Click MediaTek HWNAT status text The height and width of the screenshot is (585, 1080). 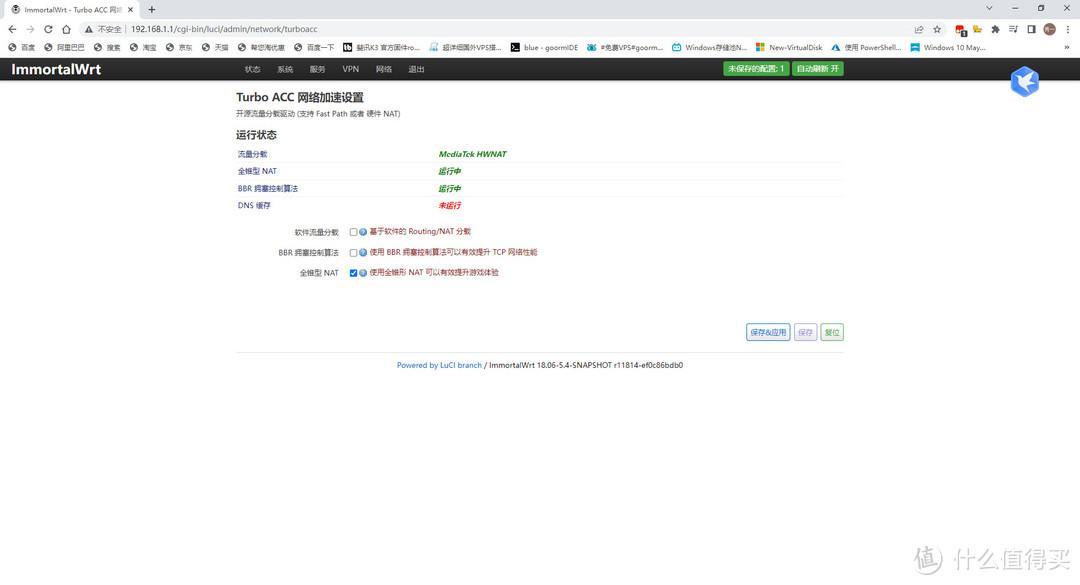472,154
